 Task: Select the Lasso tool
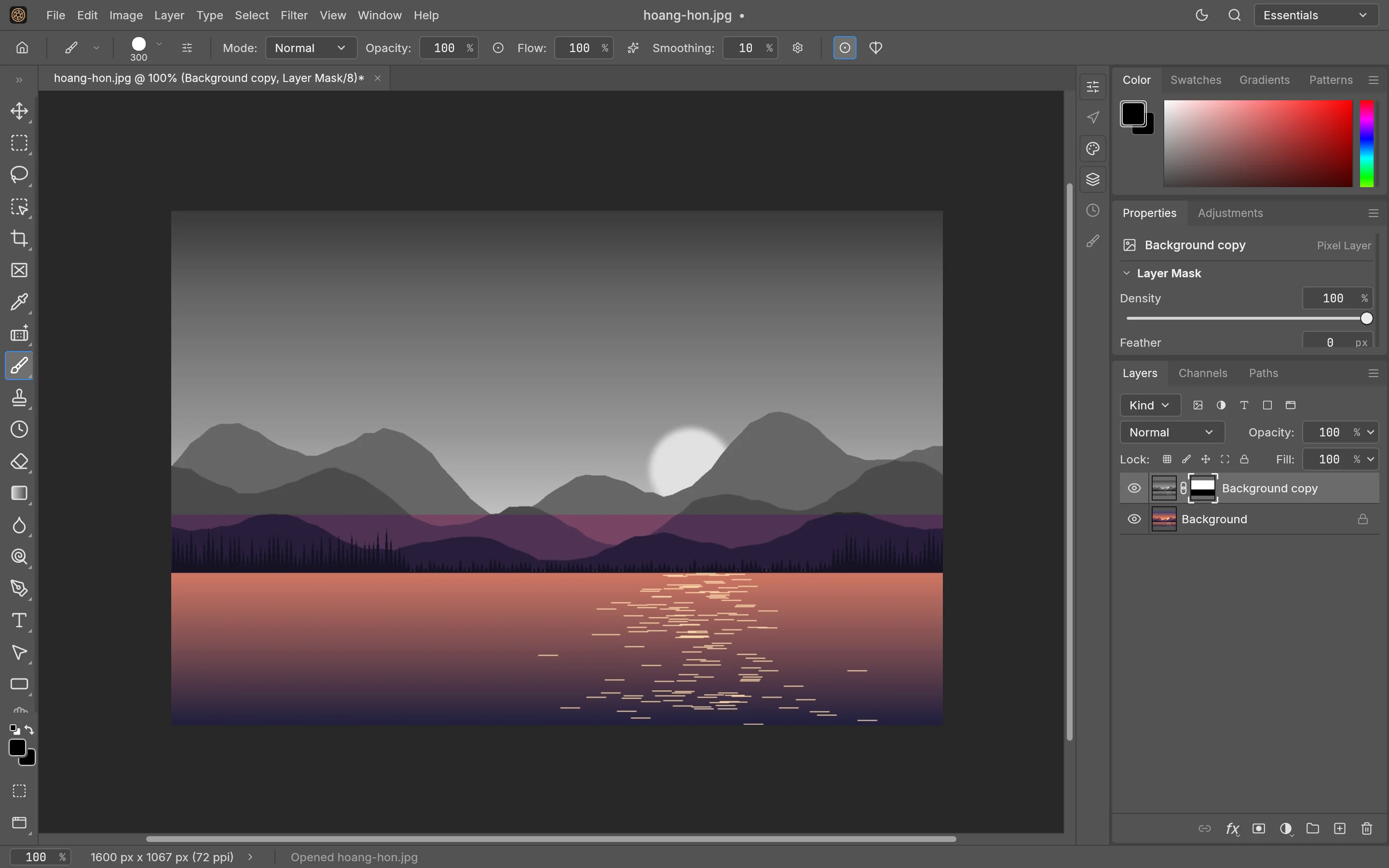pos(19,175)
